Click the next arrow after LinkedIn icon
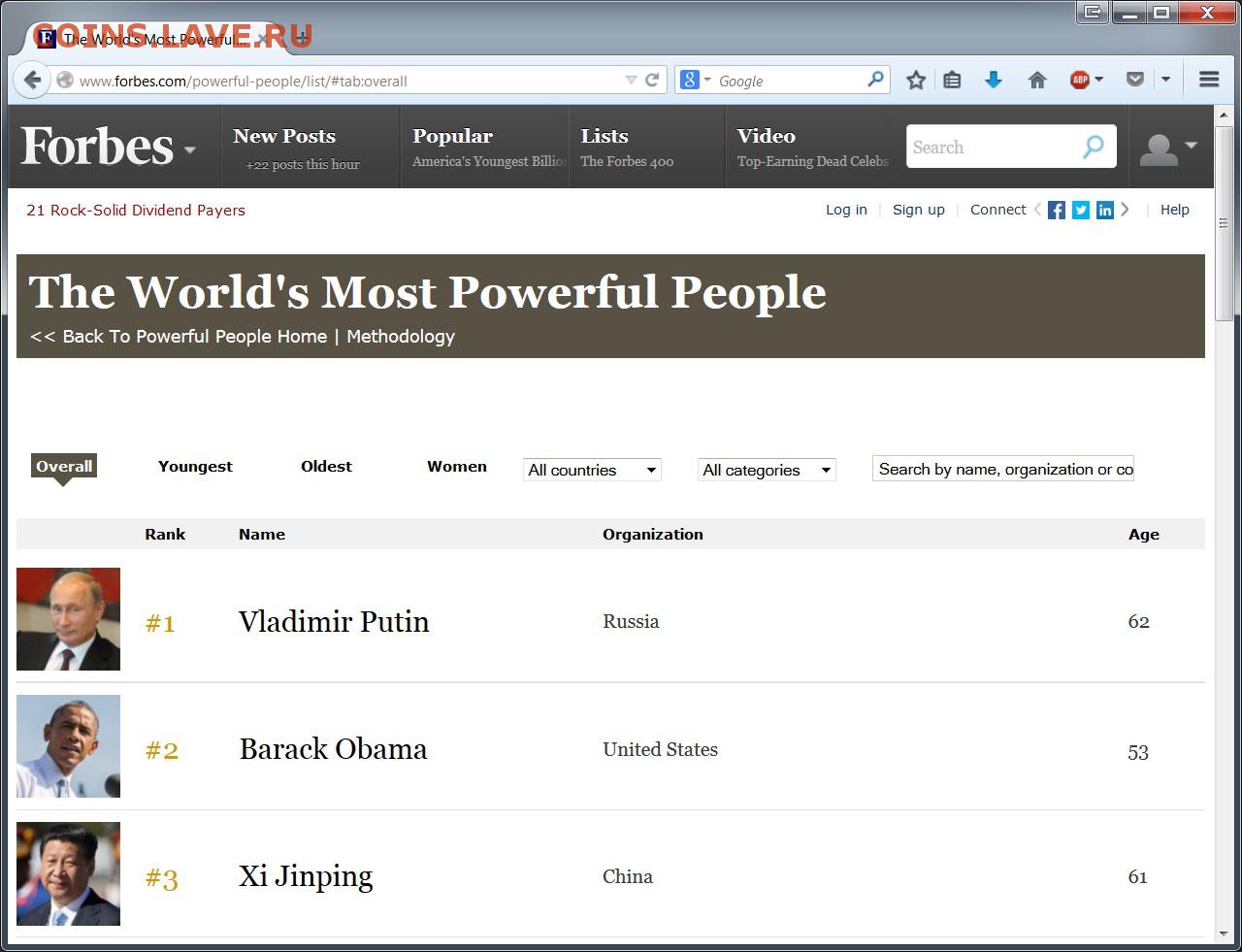 1125,209
